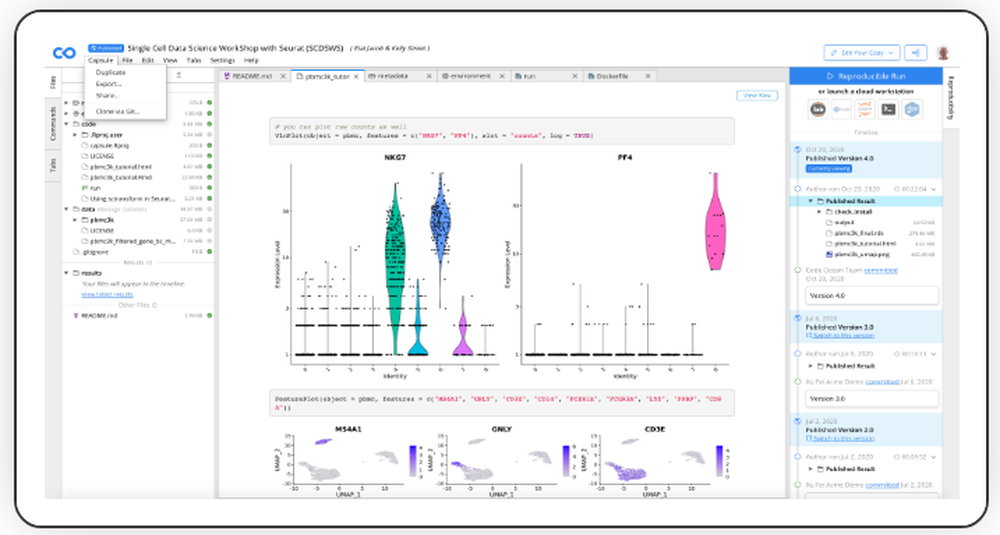Open the Capsule menu
Image resolution: width=1000 pixels, height=535 pixels.
coord(101,61)
